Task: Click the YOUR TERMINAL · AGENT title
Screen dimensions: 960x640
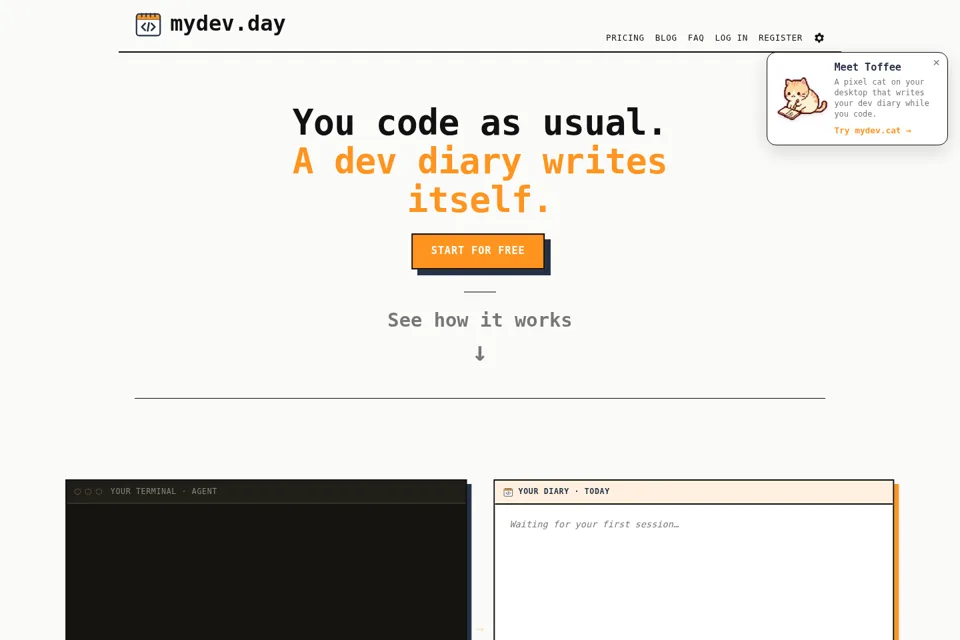Action: point(163,491)
